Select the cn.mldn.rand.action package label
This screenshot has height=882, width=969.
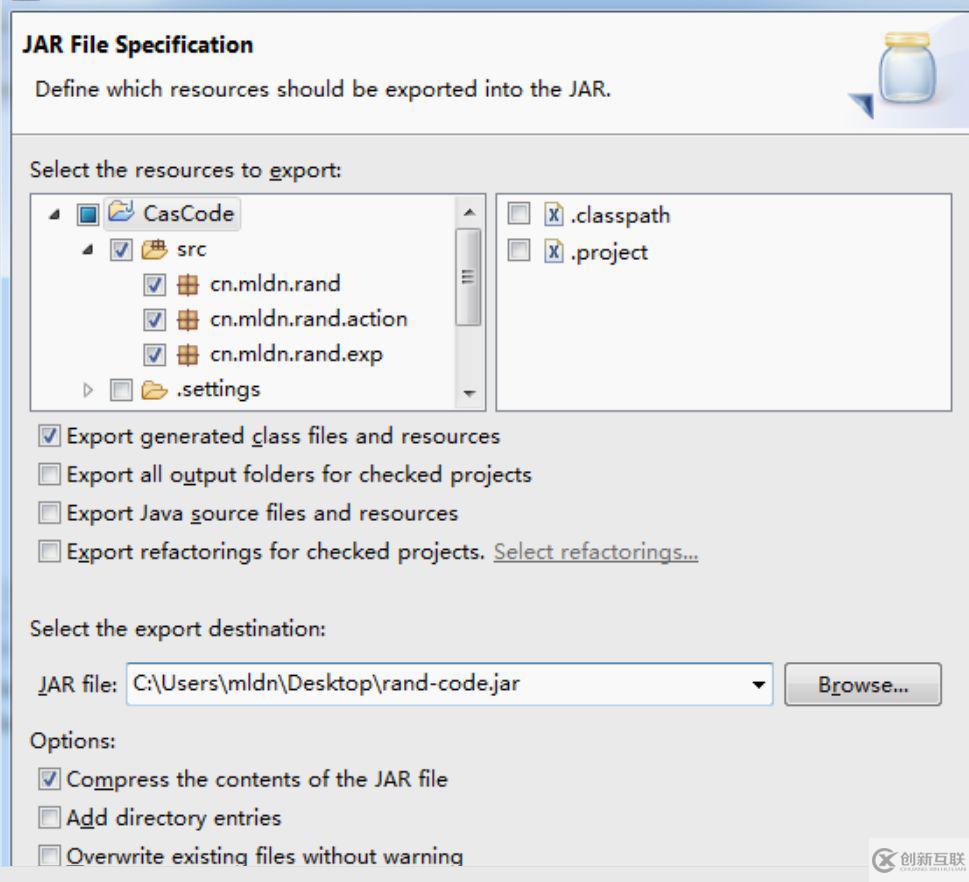click(x=308, y=320)
